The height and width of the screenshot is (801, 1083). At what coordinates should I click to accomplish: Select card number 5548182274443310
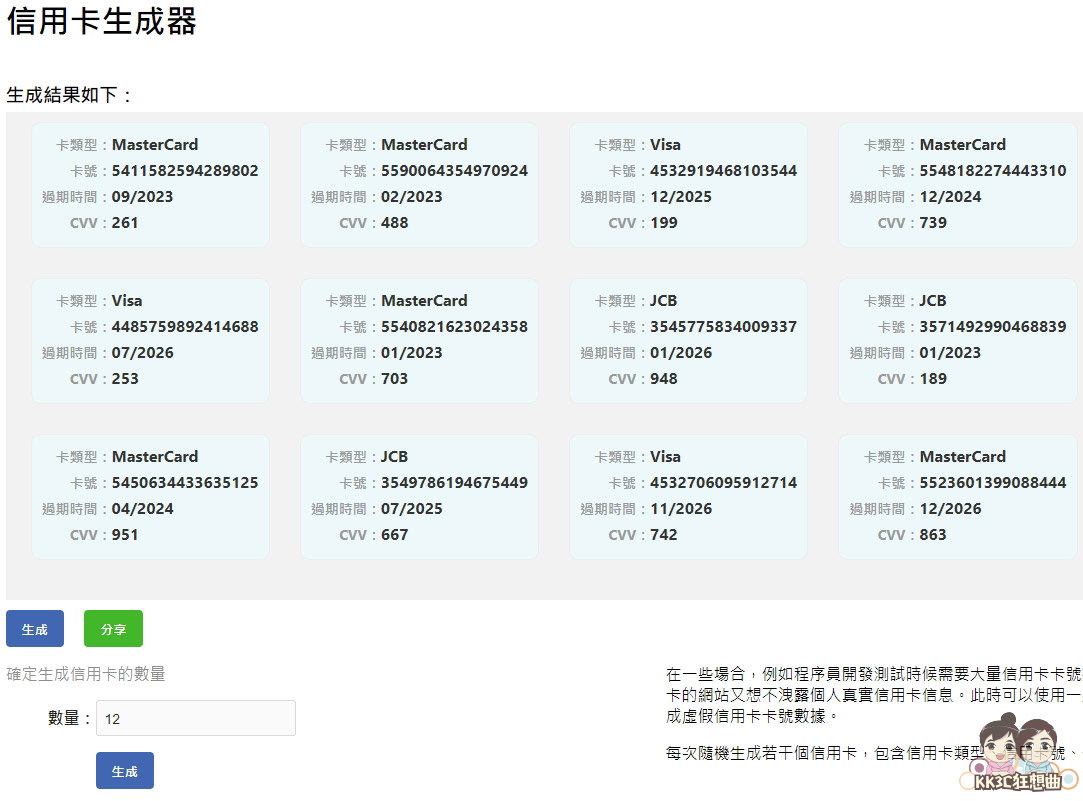tap(993, 171)
